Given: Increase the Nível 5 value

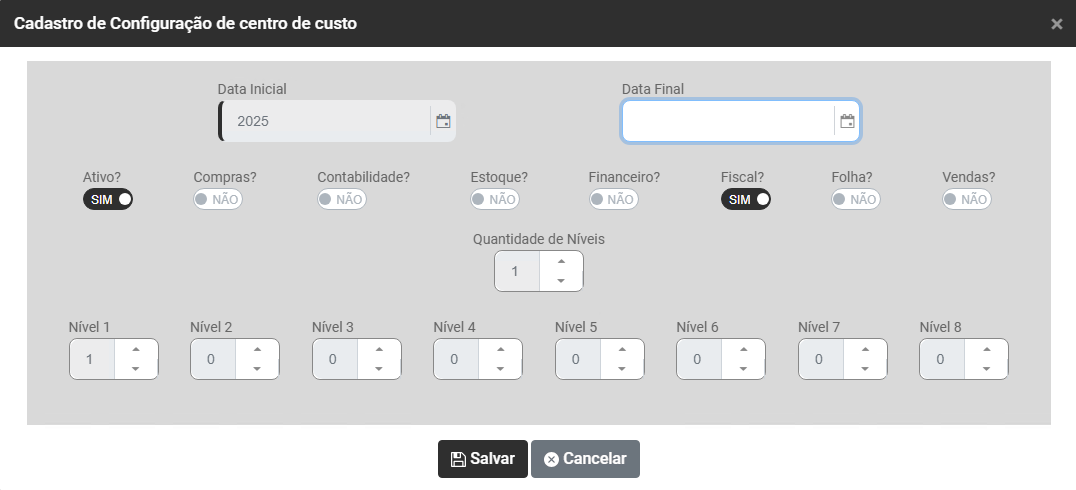Looking at the screenshot, I should point(622,349).
